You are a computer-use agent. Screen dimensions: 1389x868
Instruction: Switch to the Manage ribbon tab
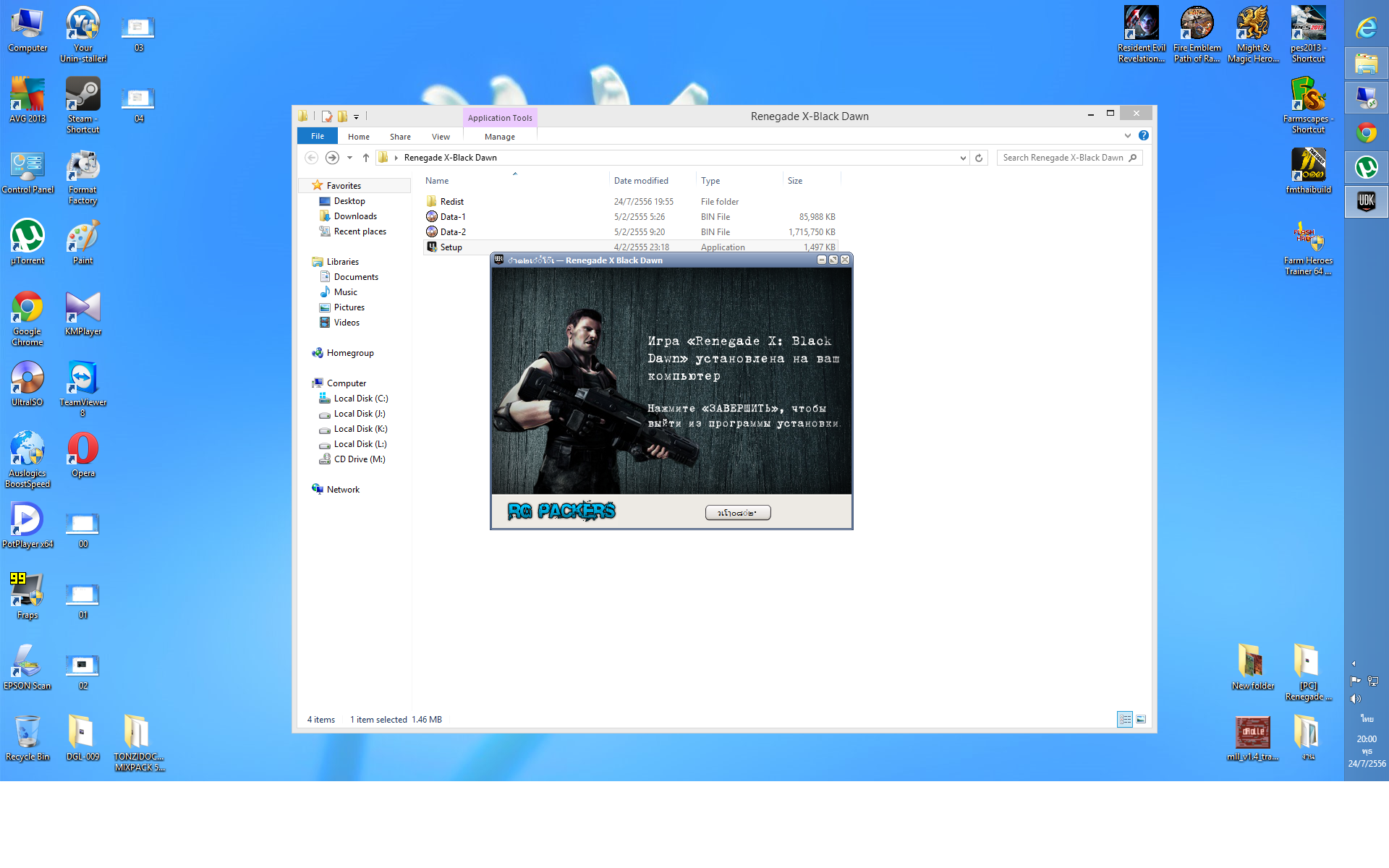[499, 137]
